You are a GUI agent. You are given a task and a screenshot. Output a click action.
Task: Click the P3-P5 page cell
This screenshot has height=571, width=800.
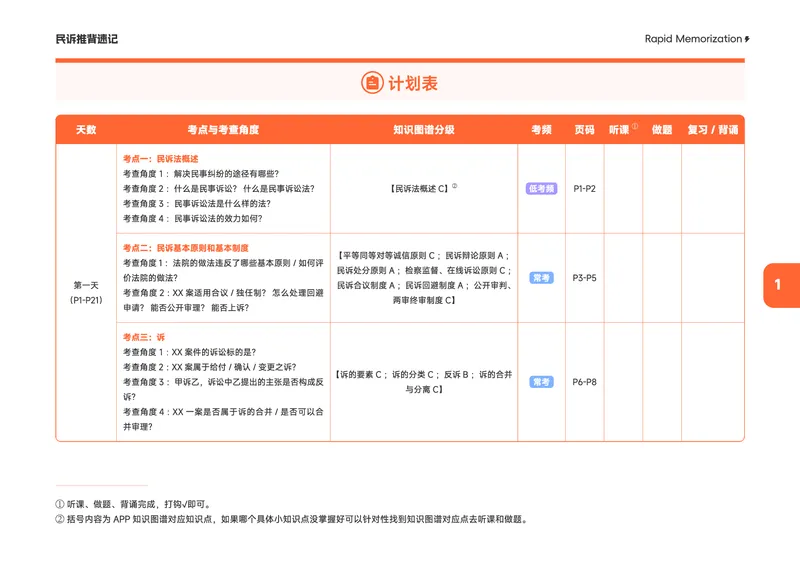(584, 278)
